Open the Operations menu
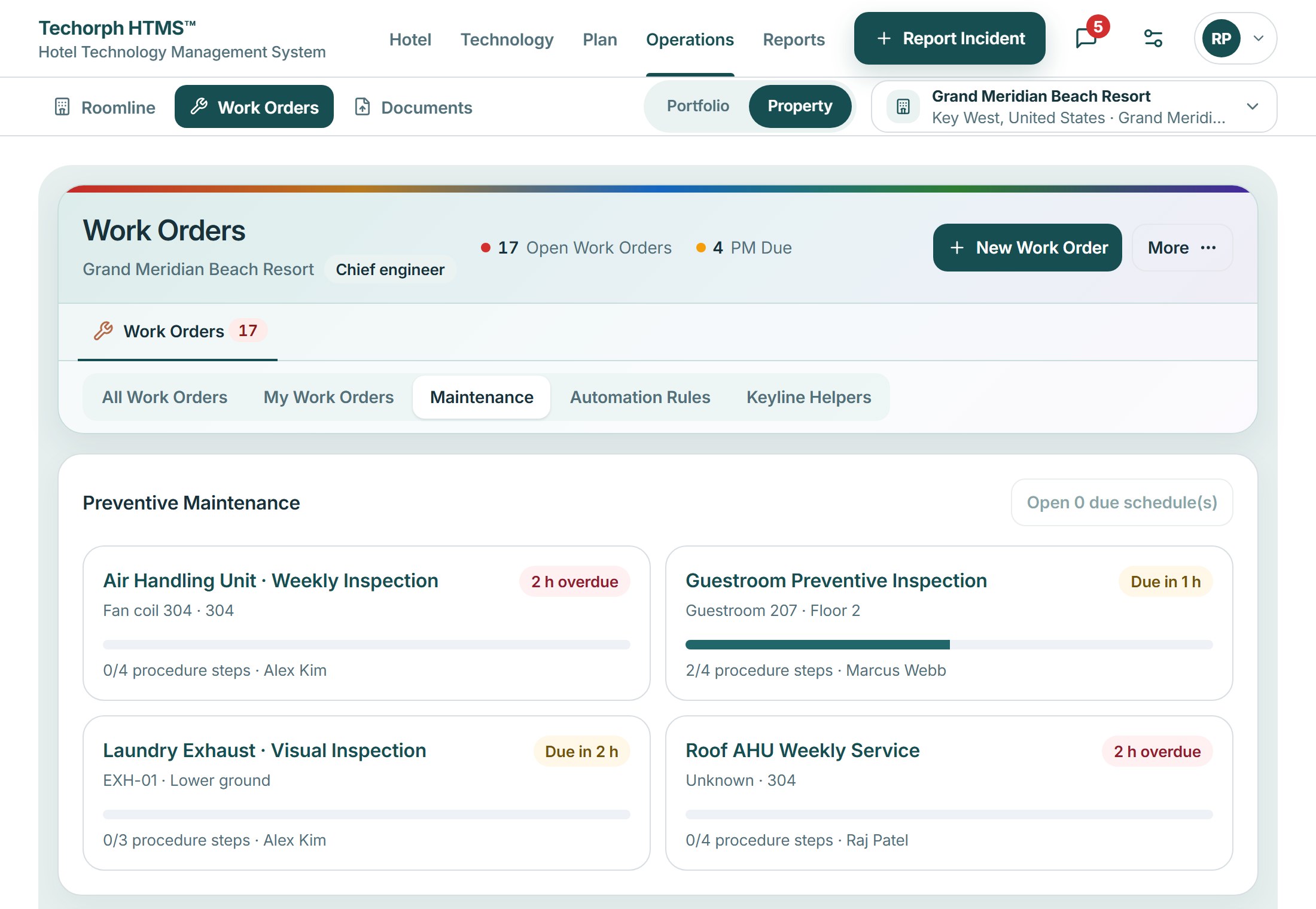 [x=690, y=39]
